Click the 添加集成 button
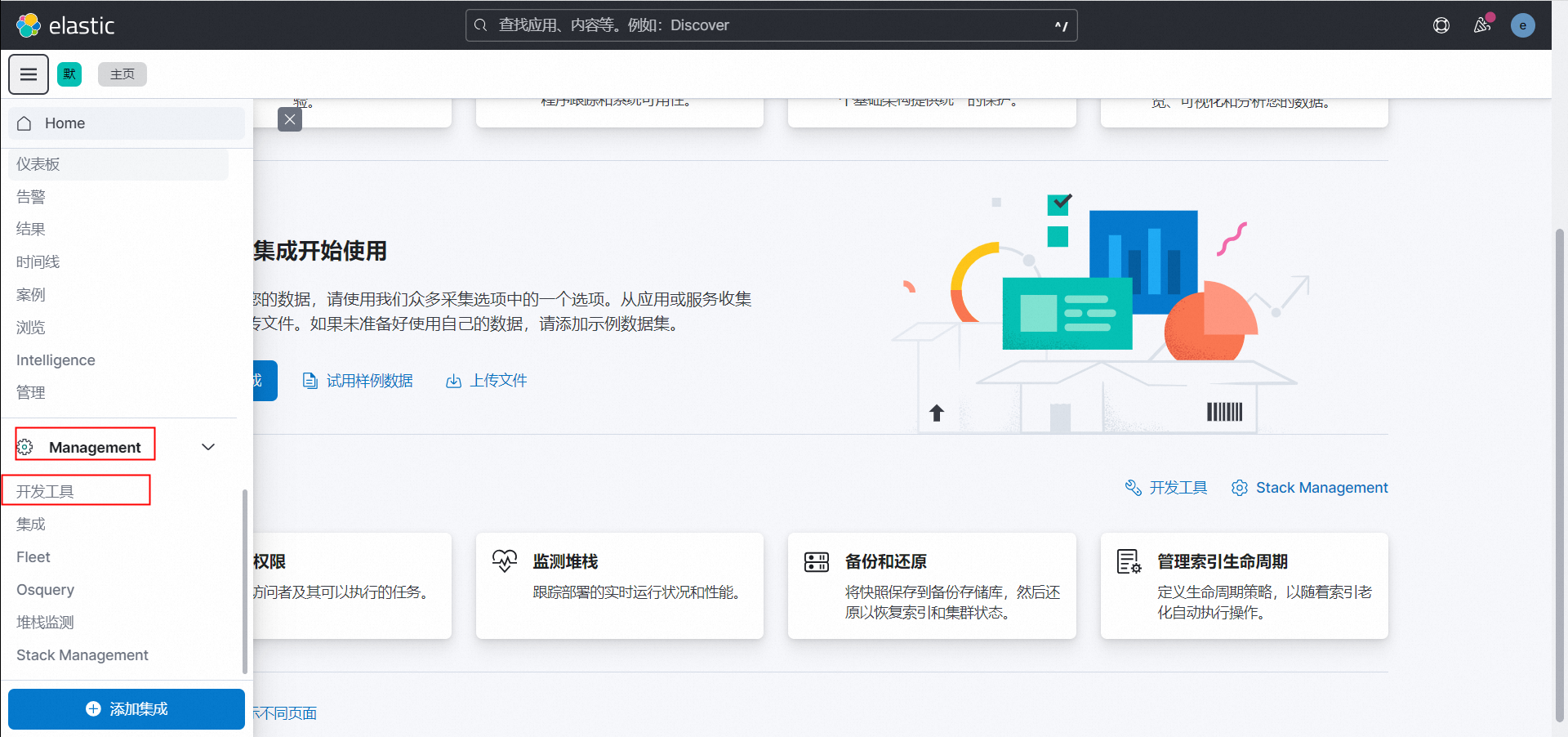The width and height of the screenshot is (1568, 737). pos(127,709)
